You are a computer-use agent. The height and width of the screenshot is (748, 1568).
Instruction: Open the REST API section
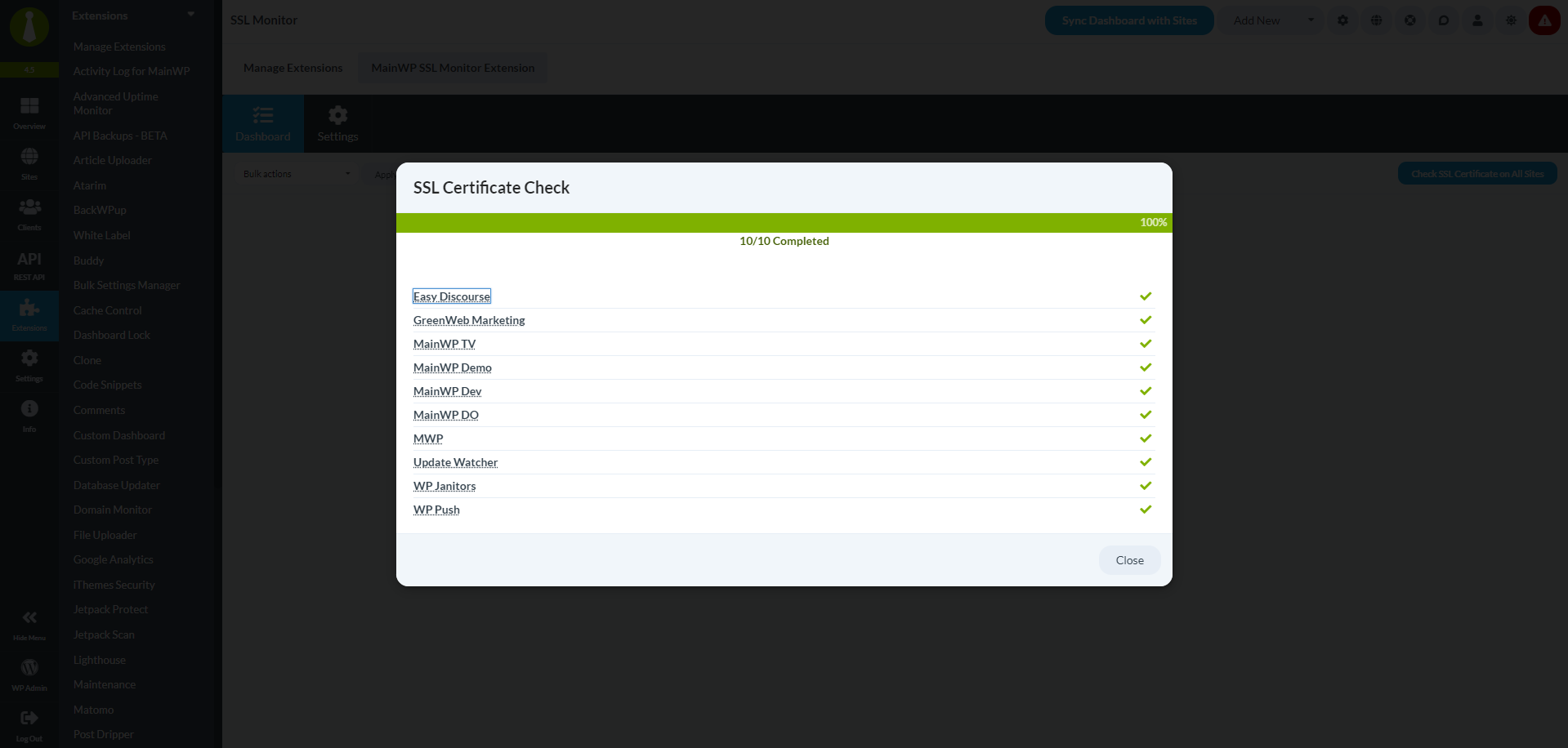click(29, 265)
